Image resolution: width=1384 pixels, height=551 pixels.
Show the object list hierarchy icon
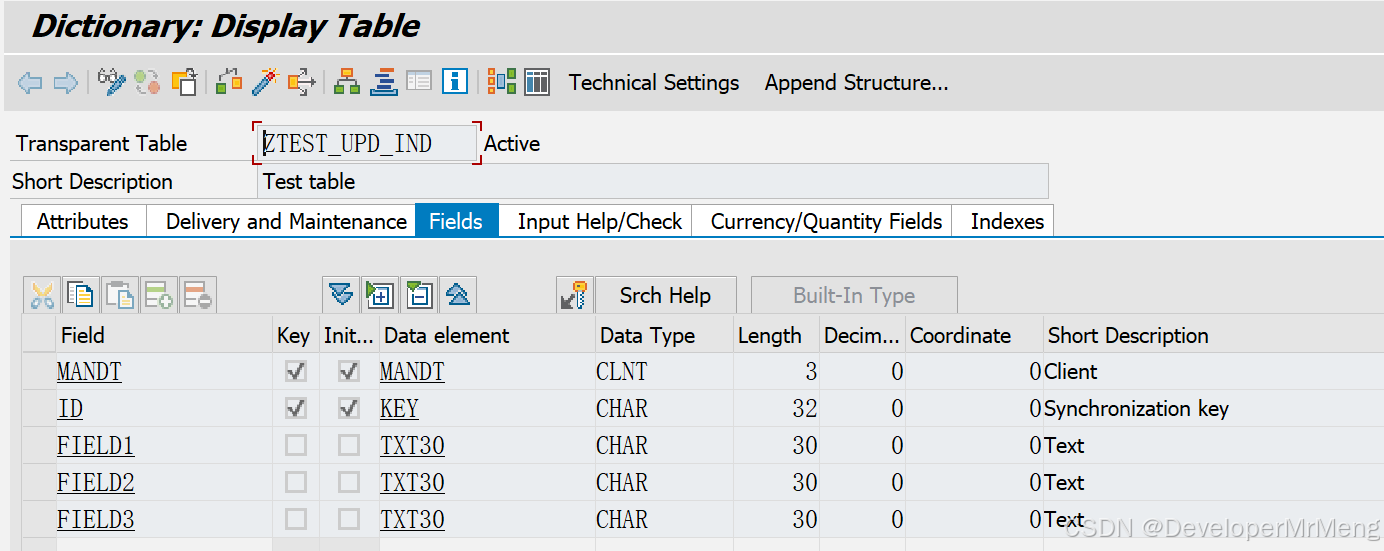[347, 82]
